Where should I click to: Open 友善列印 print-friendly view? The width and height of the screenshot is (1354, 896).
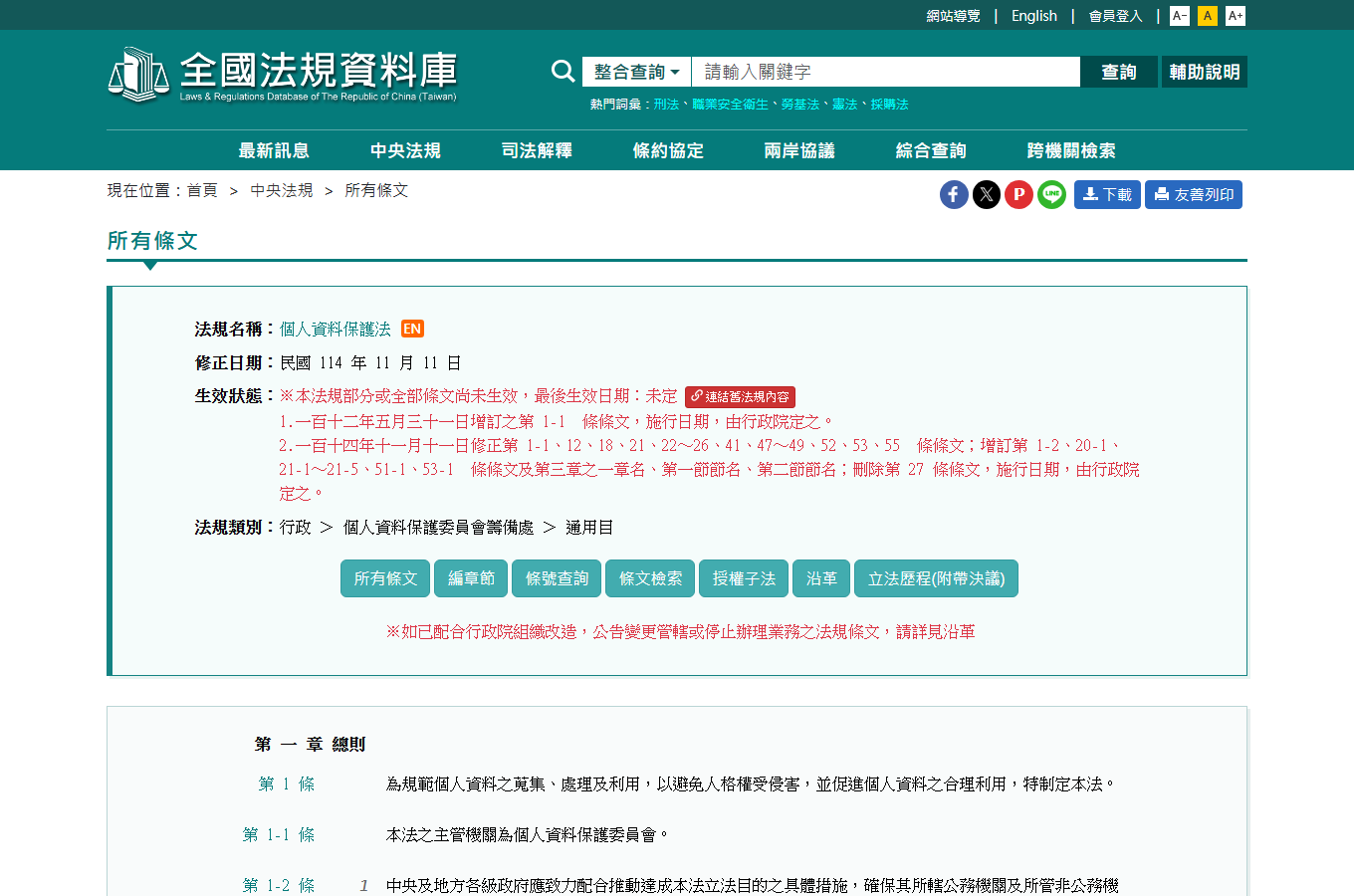point(1194,194)
